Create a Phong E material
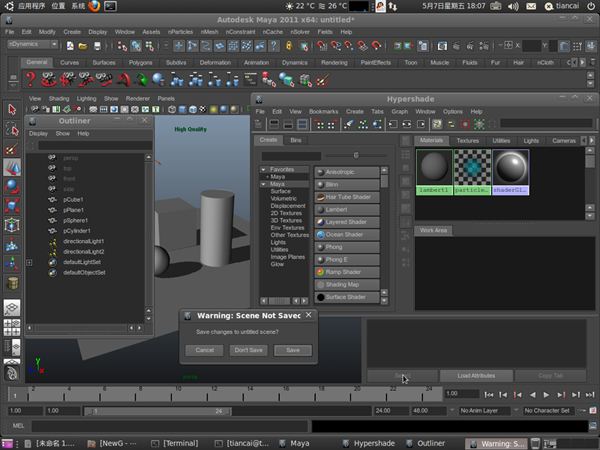Image resolution: width=600 pixels, height=450 pixels. pos(347,259)
